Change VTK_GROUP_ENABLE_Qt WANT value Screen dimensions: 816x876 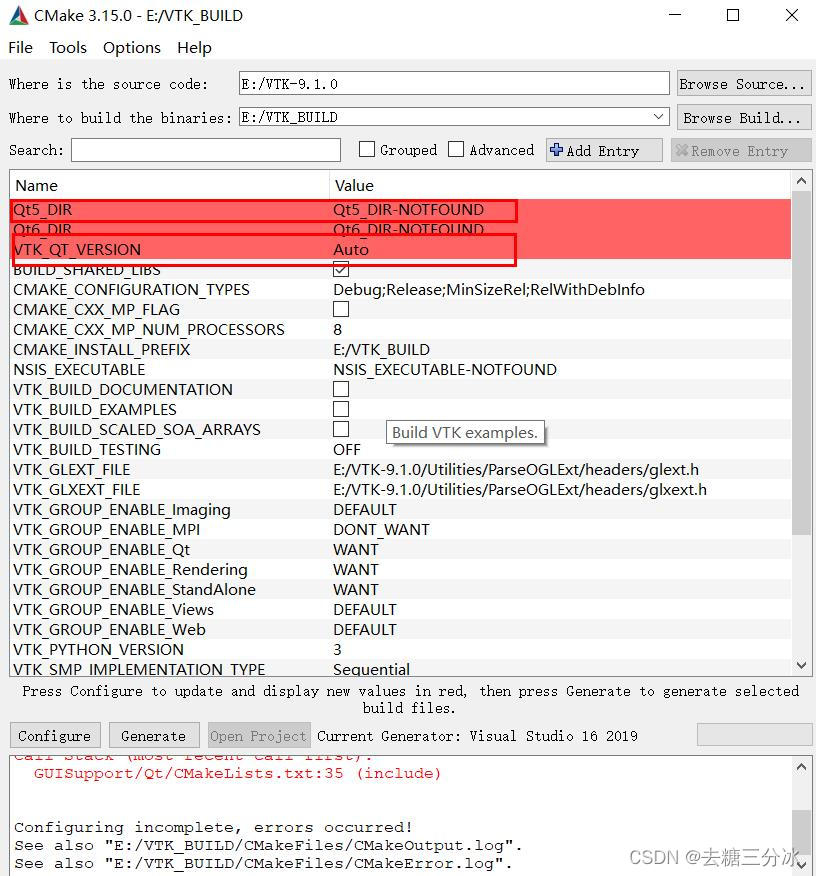pyautogui.click(x=356, y=550)
